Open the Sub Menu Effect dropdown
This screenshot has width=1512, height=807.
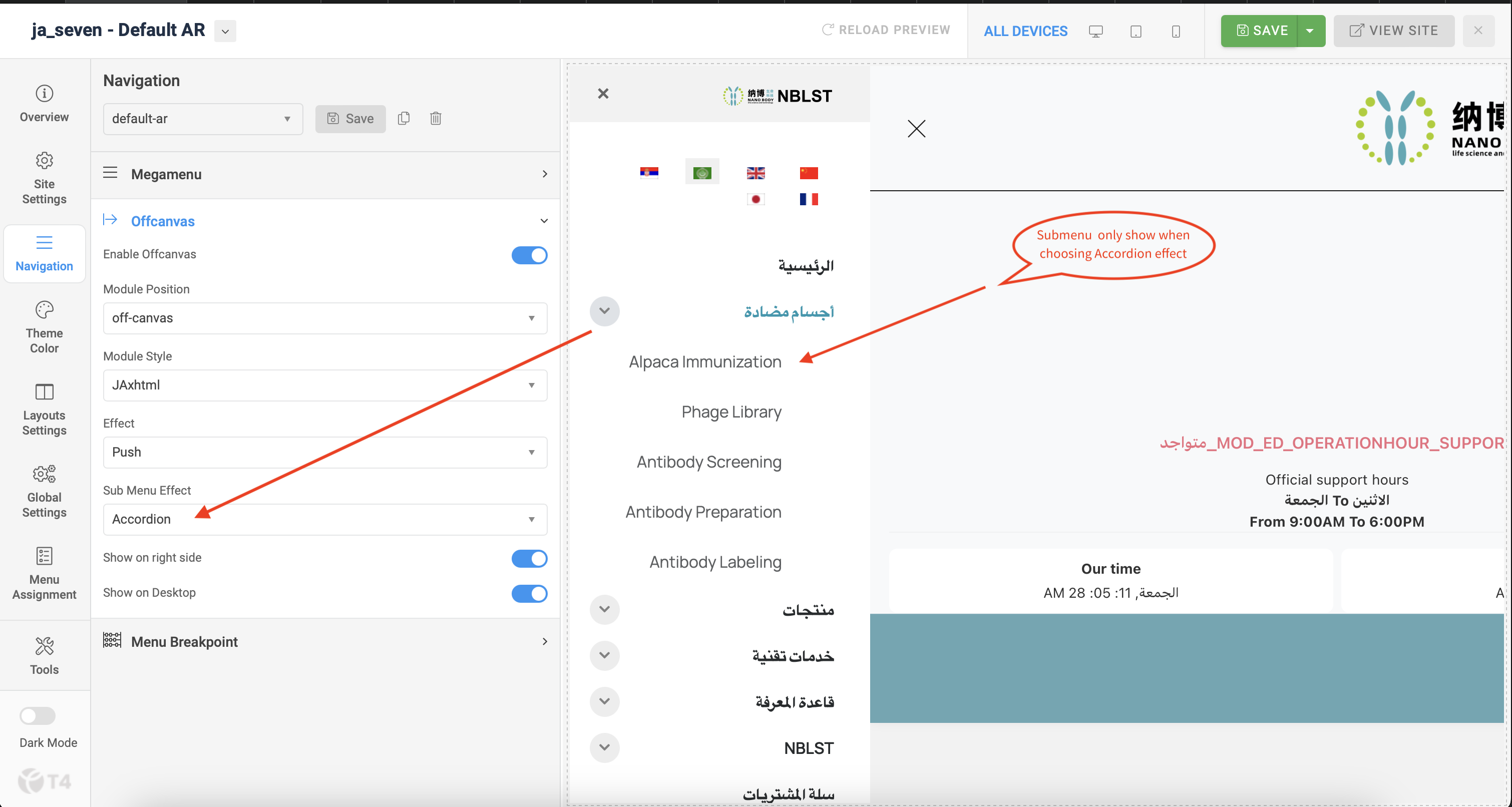point(324,520)
